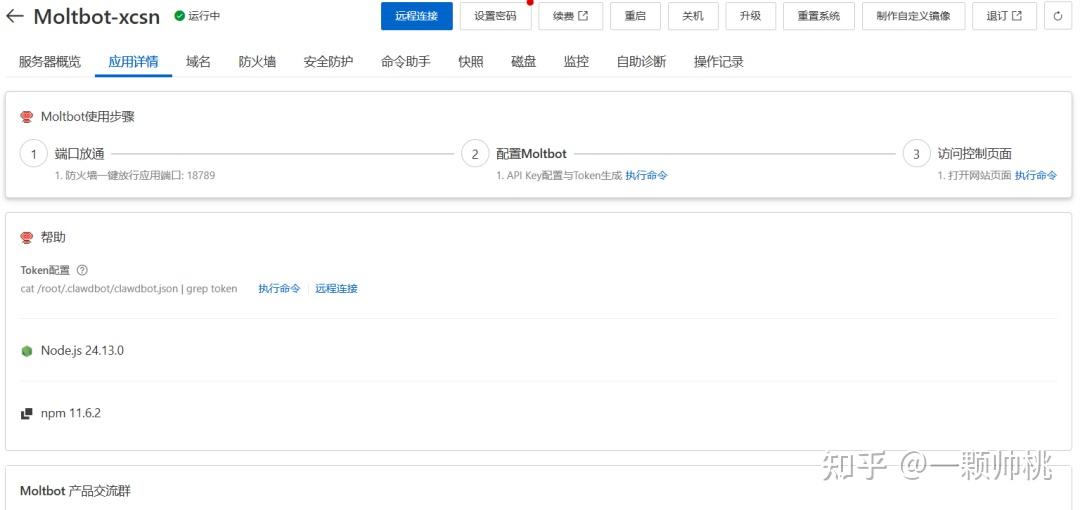This screenshot has height=510, width=1080.
Task: Click the 重启 restart button
Action: (635, 16)
